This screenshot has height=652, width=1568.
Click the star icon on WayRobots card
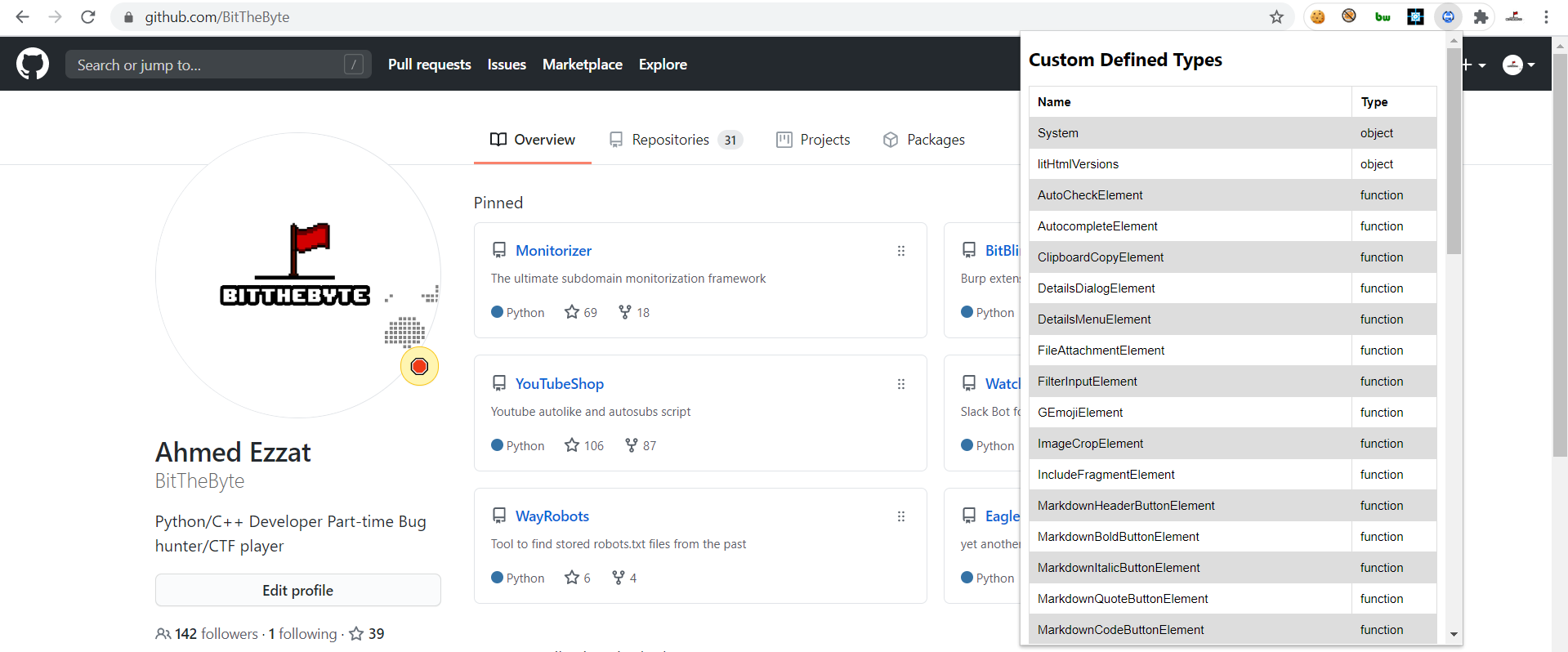pyautogui.click(x=572, y=577)
